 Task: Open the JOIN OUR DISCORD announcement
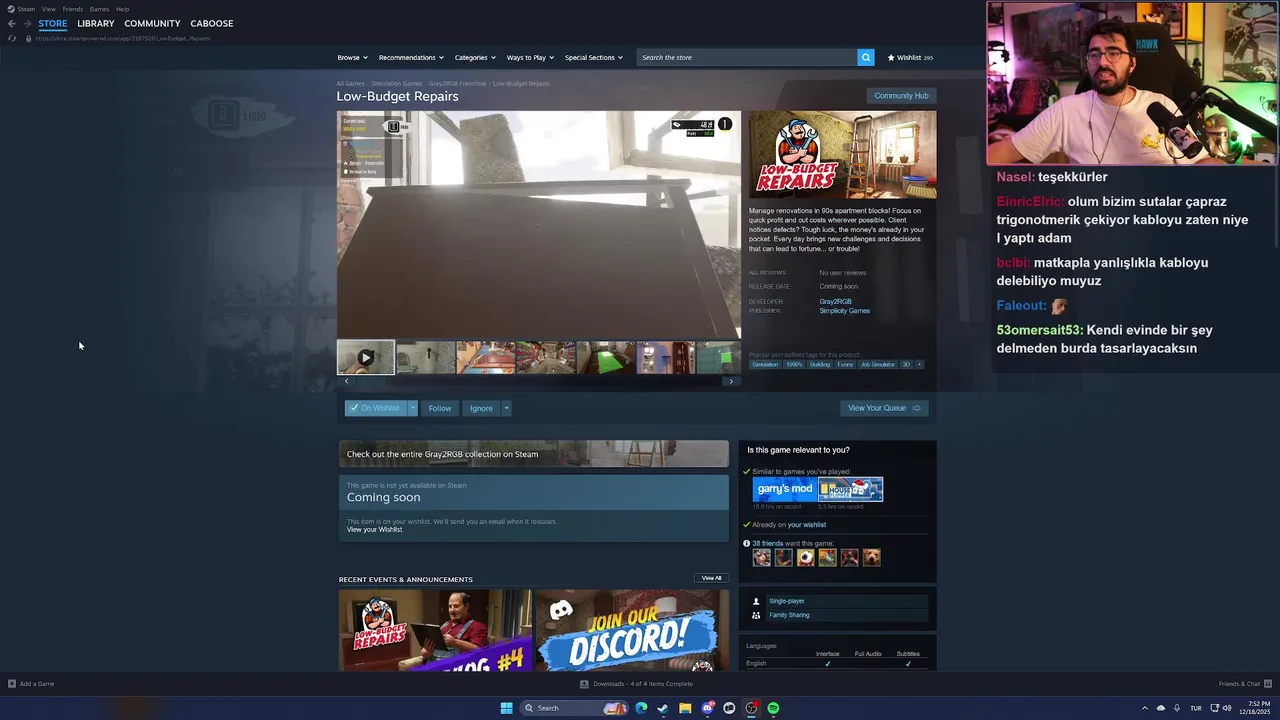(632, 630)
